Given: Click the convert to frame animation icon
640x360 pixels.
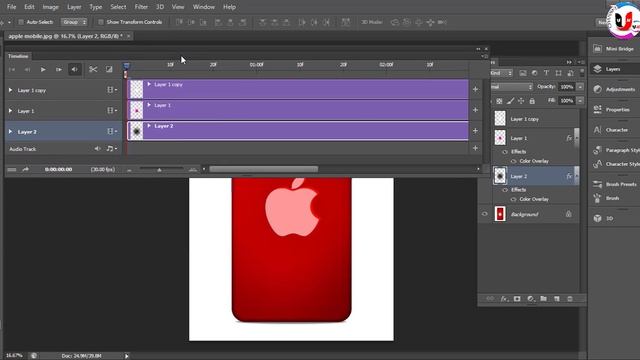Looking at the screenshot, I should tap(11, 169).
